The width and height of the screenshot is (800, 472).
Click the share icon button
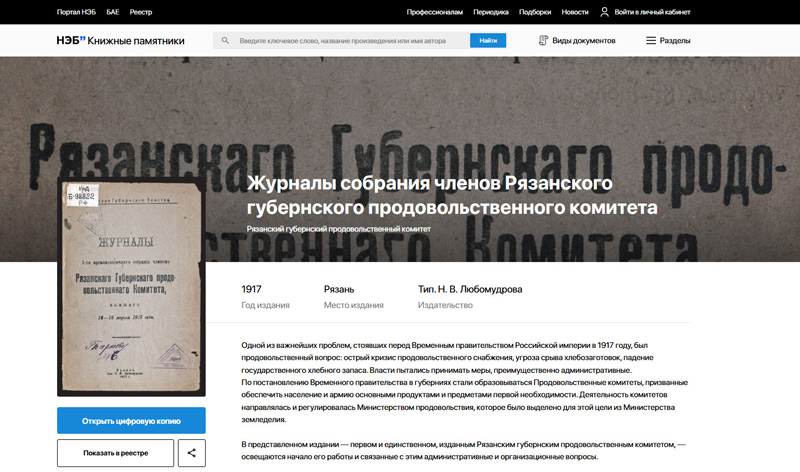(x=191, y=453)
